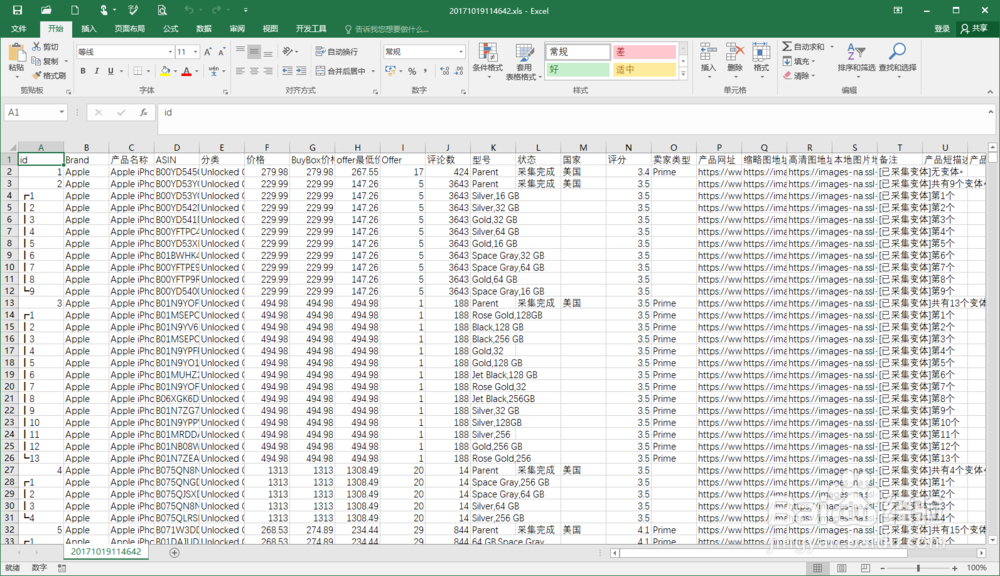Image resolution: width=1000 pixels, height=576 pixels.
Task: Increase indent in alignment group
Action: [302, 71]
